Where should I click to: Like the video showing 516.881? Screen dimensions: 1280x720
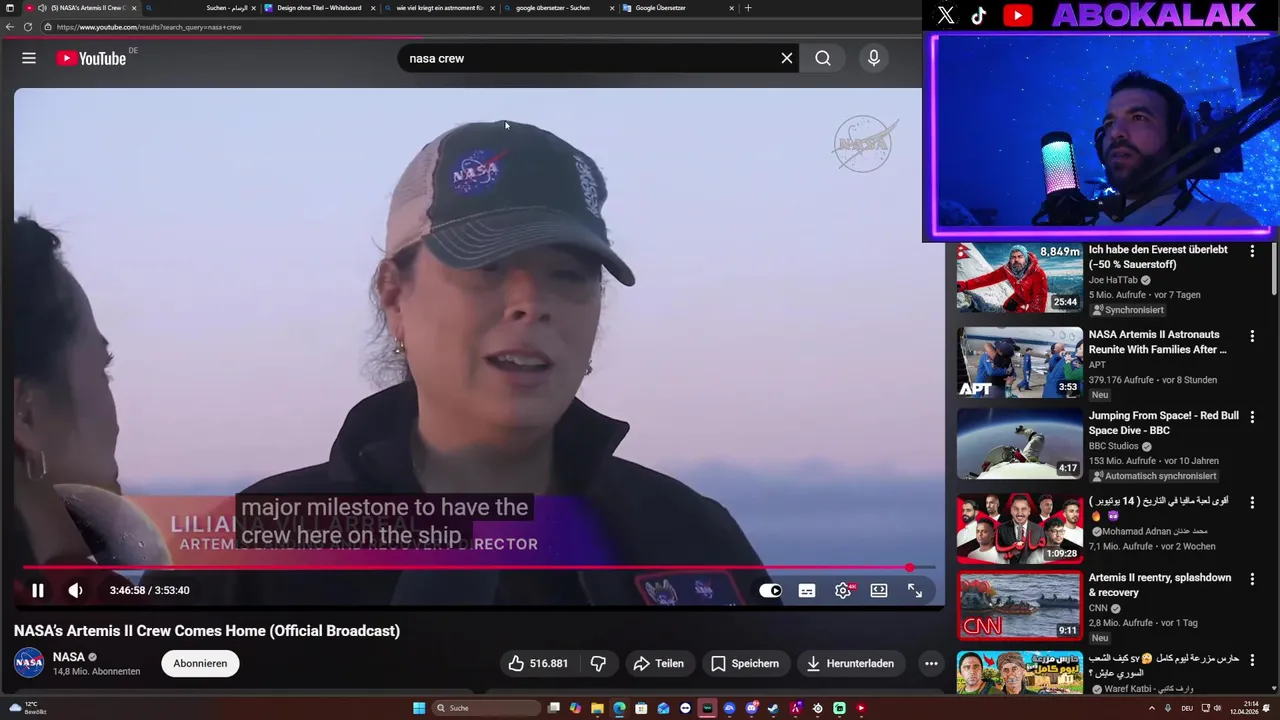[x=538, y=663]
